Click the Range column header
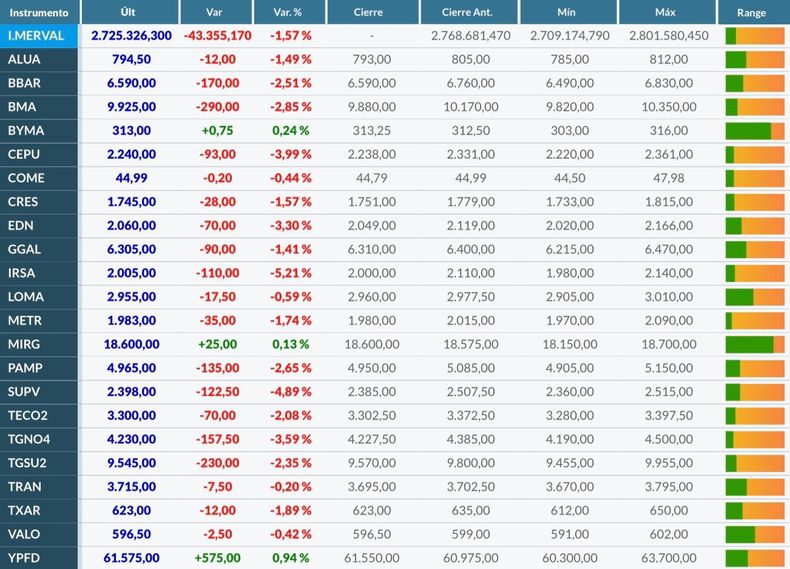The image size is (790, 569). pos(754,12)
